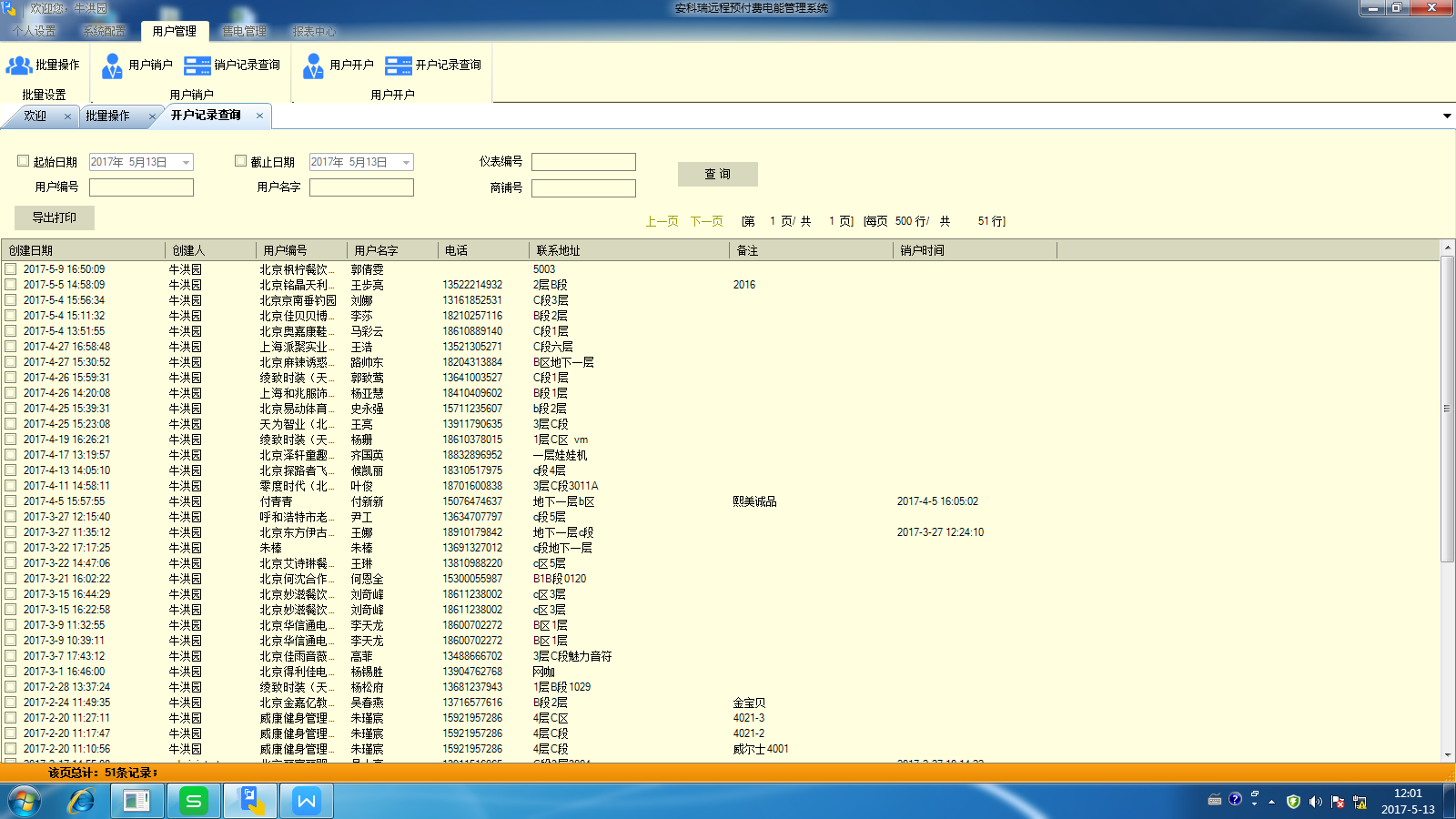
Task: Show hidden tray icons arrow
Action: (x=1271, y=802)
